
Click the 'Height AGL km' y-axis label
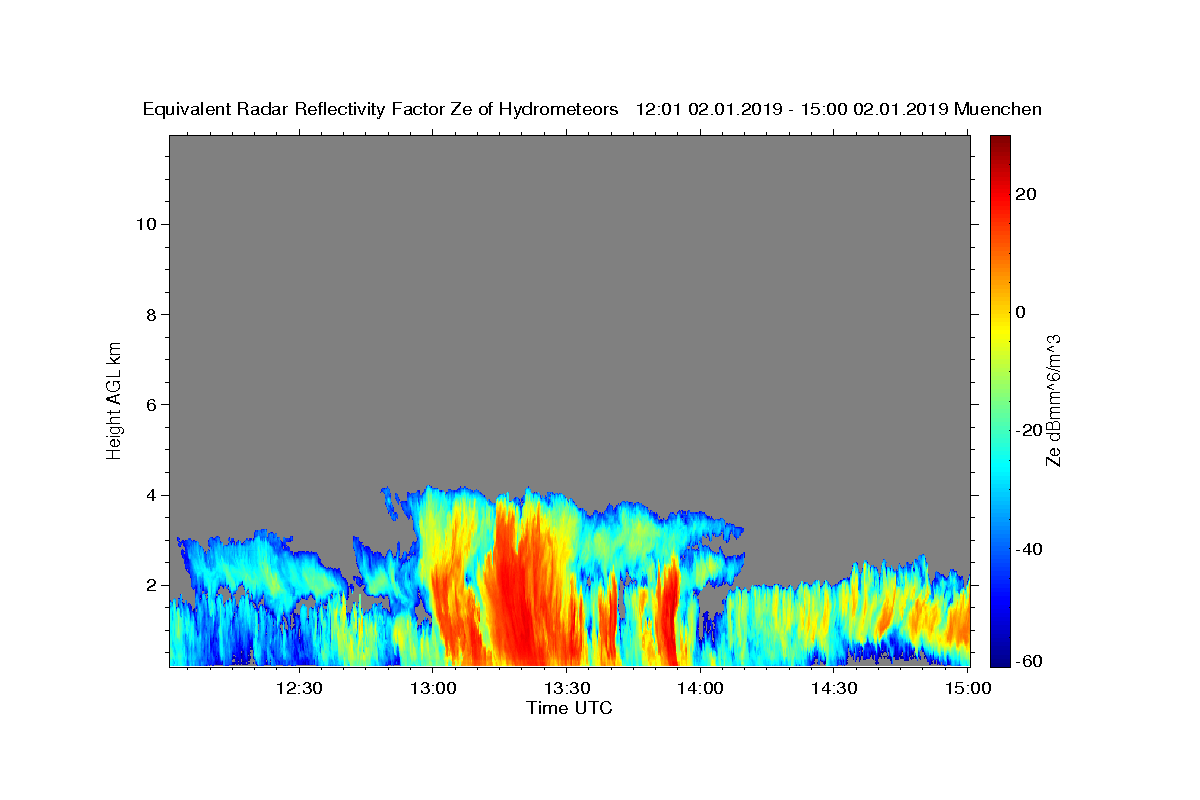(x=115, y=399)
